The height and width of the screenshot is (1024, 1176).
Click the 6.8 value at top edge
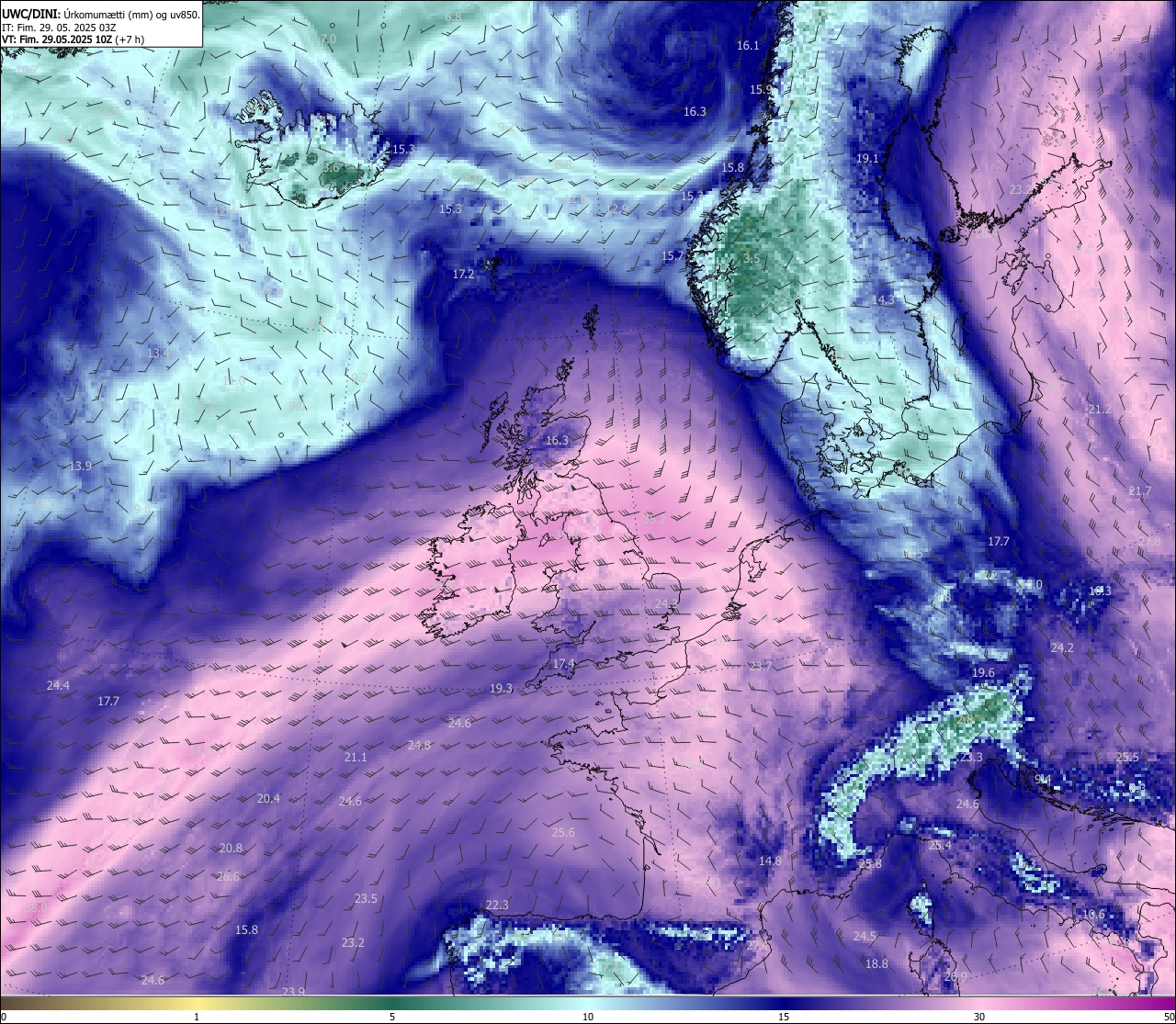pyautogui.click(x=453, y=17)
